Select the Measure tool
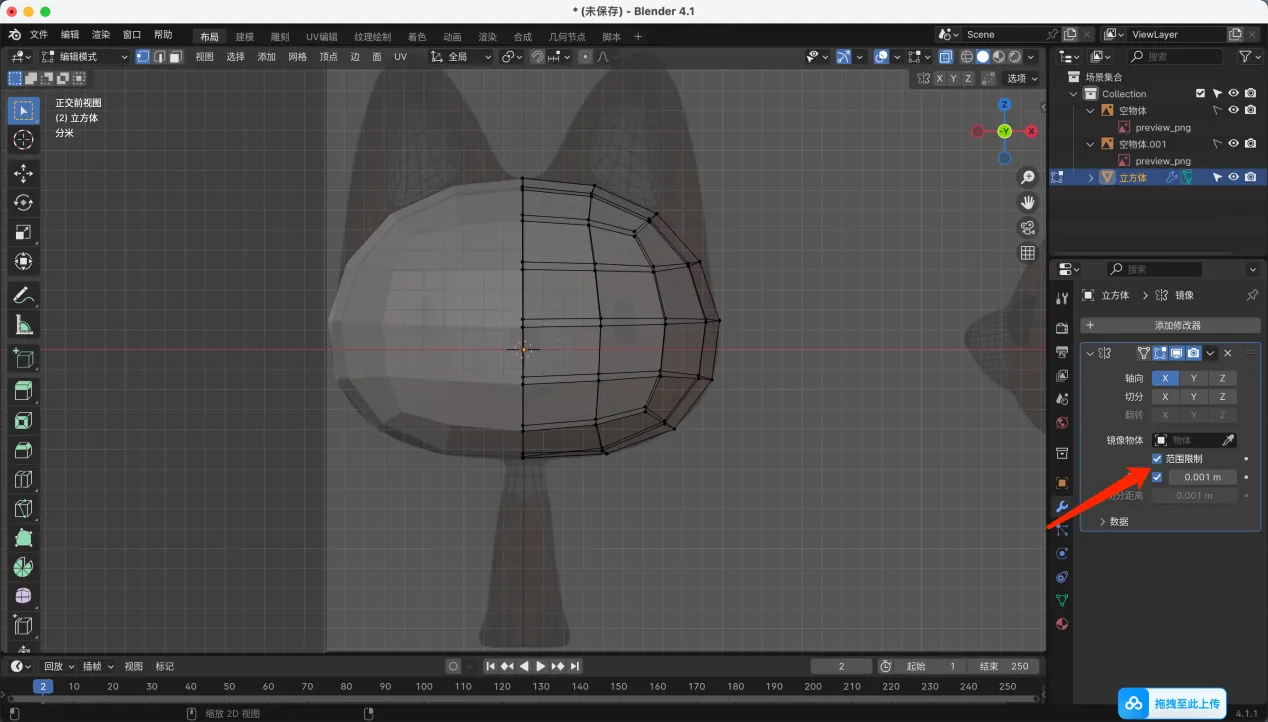This screenshot has height=722, width=1268. [x=24, y=325]
